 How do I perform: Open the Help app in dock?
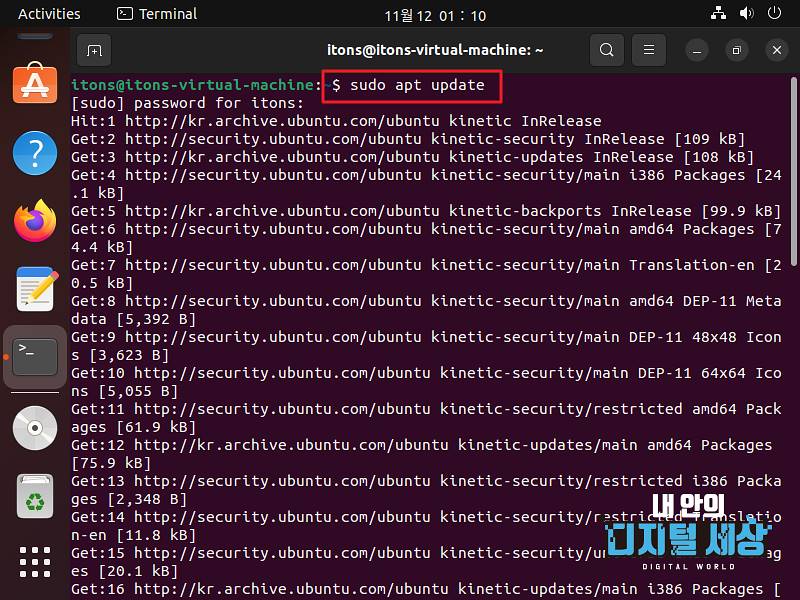35,153
